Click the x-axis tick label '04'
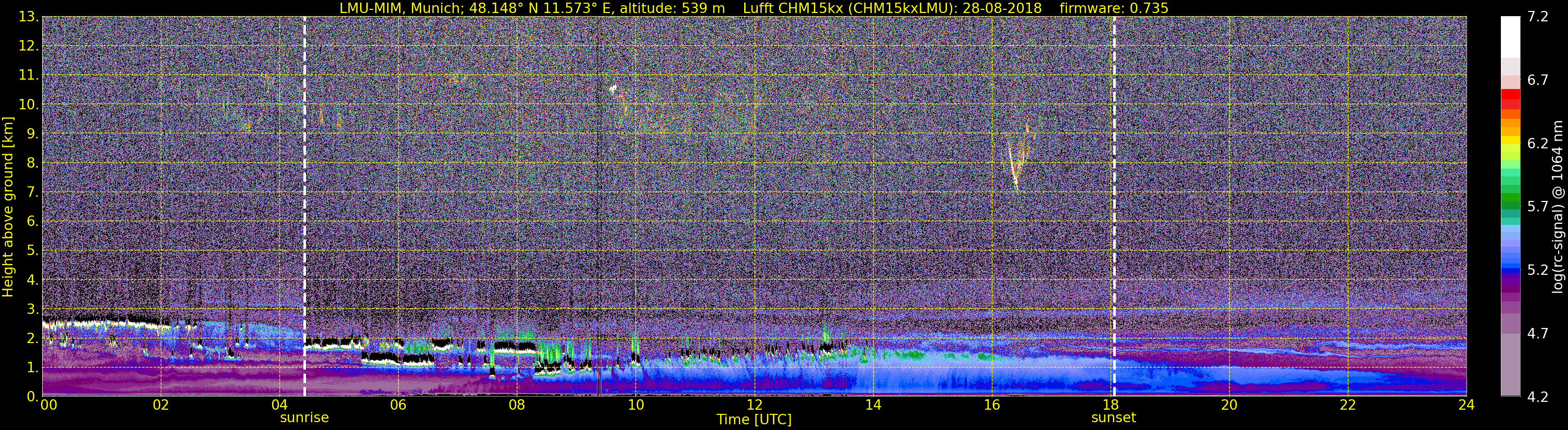This screenshot has width=1568, height=430. (x=279, y=405)
